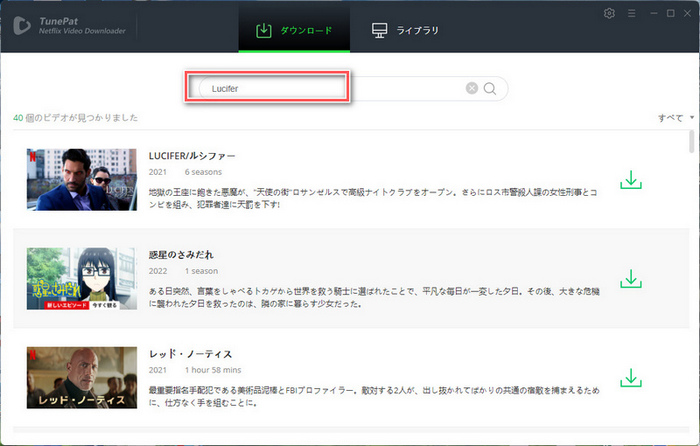Click the 1 hour 58 mins label
The image size is (700, 446).
coord(213,370)
